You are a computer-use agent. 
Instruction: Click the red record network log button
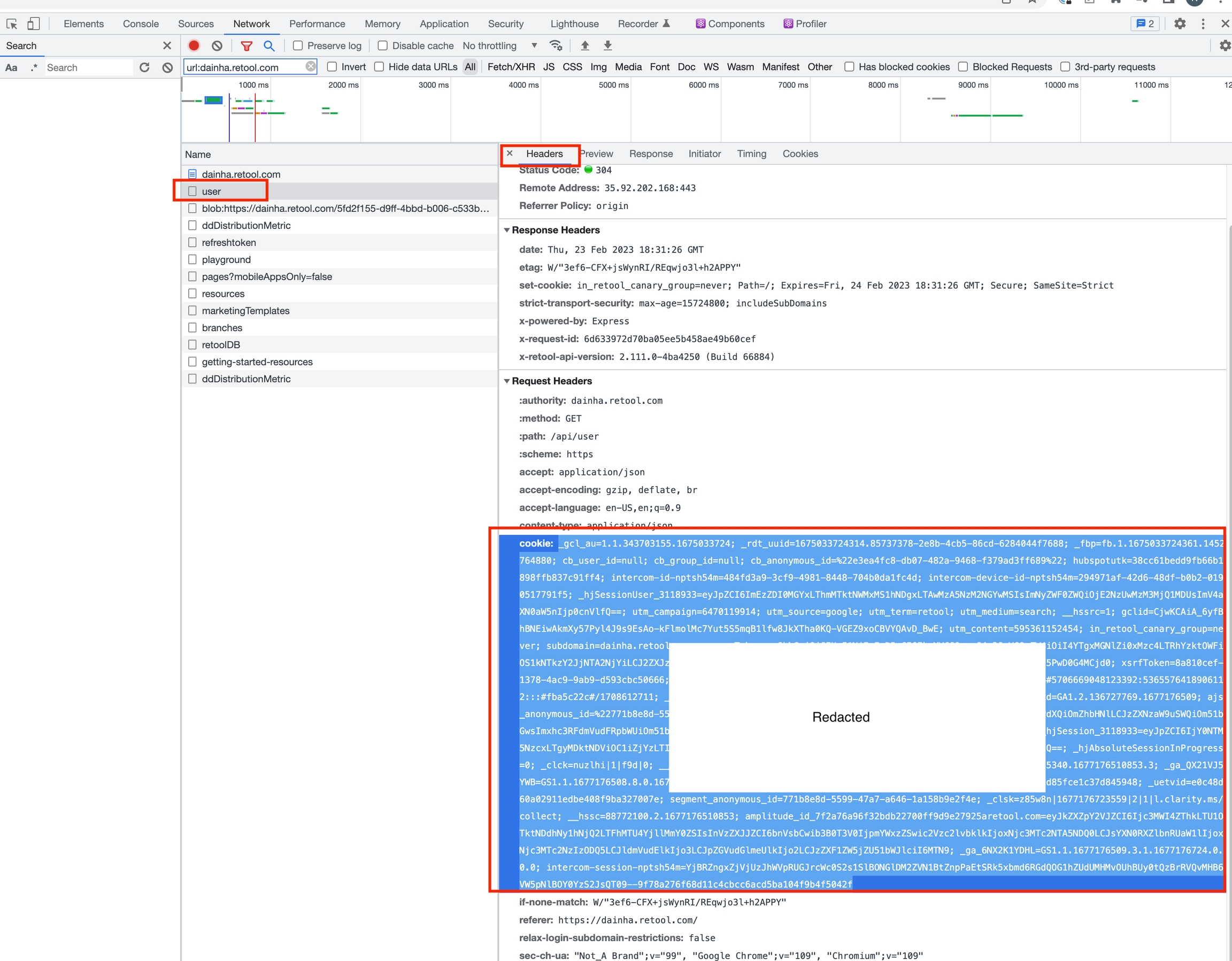[x=194, y=45]
